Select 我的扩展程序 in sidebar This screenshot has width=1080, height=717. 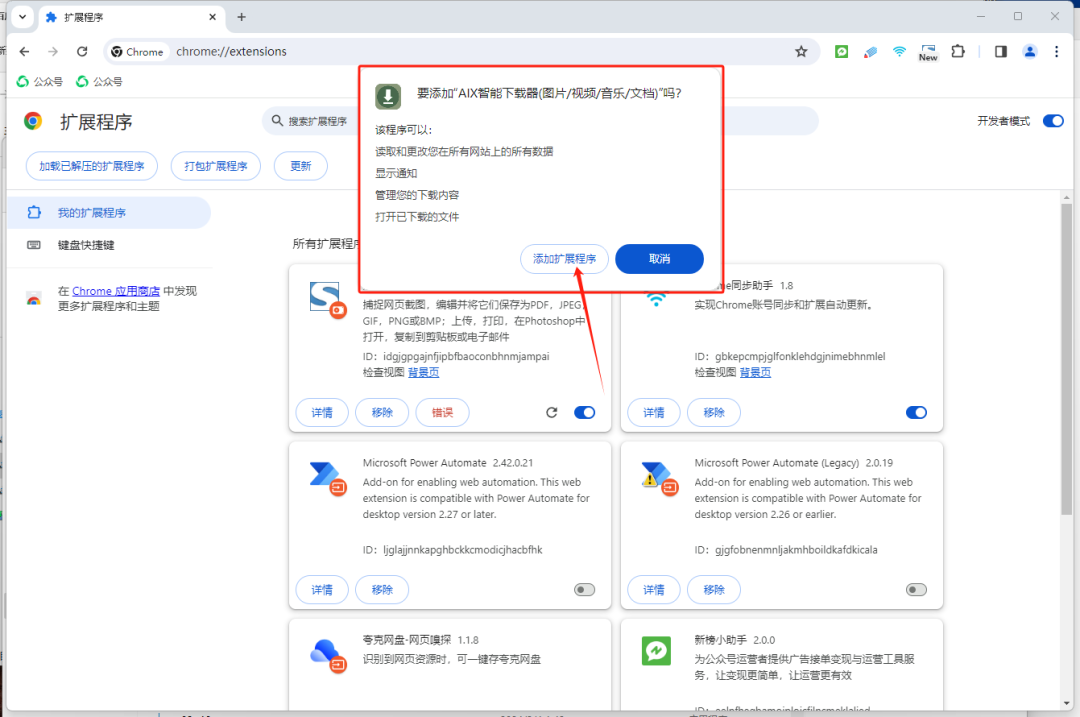(x=109, y=213)
